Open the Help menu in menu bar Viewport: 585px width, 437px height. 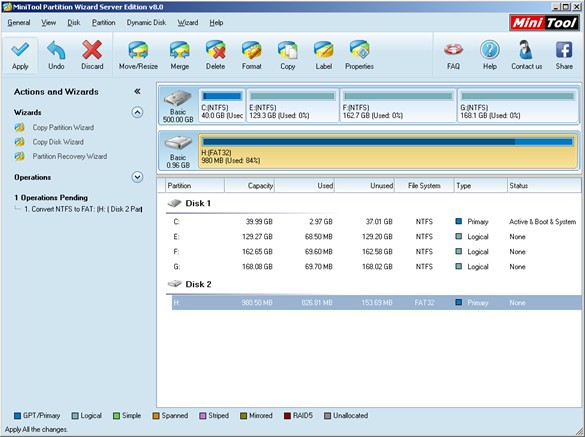pos(216,23)
